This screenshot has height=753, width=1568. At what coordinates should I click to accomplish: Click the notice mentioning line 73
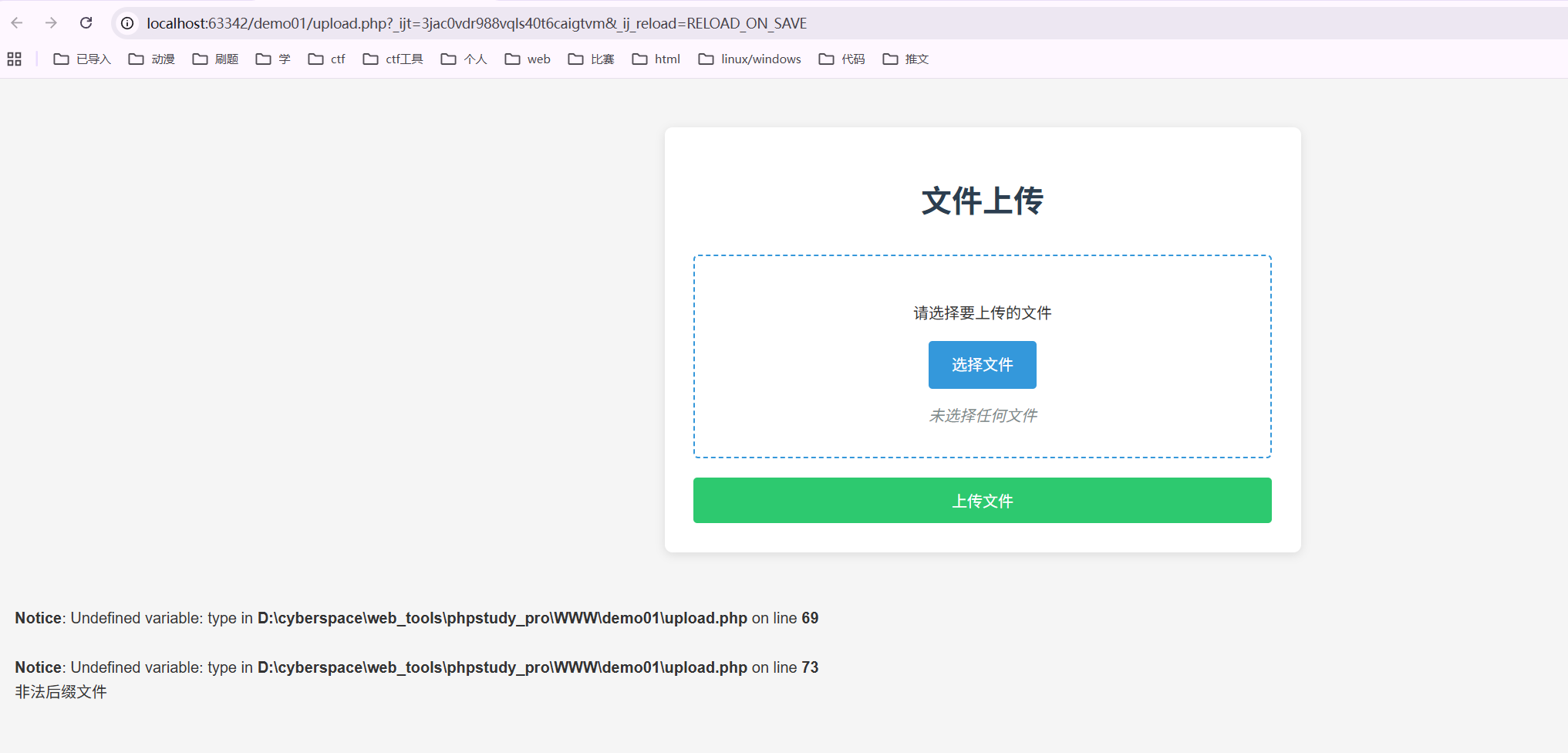pos(416,667)
